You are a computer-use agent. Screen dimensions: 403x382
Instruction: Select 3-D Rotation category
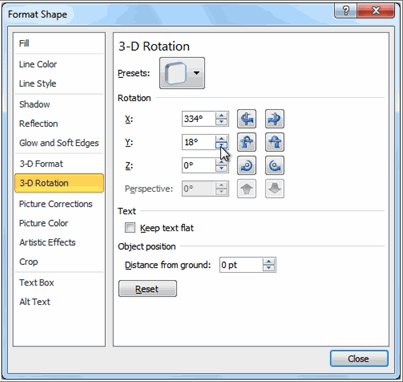tap(59, 183)
